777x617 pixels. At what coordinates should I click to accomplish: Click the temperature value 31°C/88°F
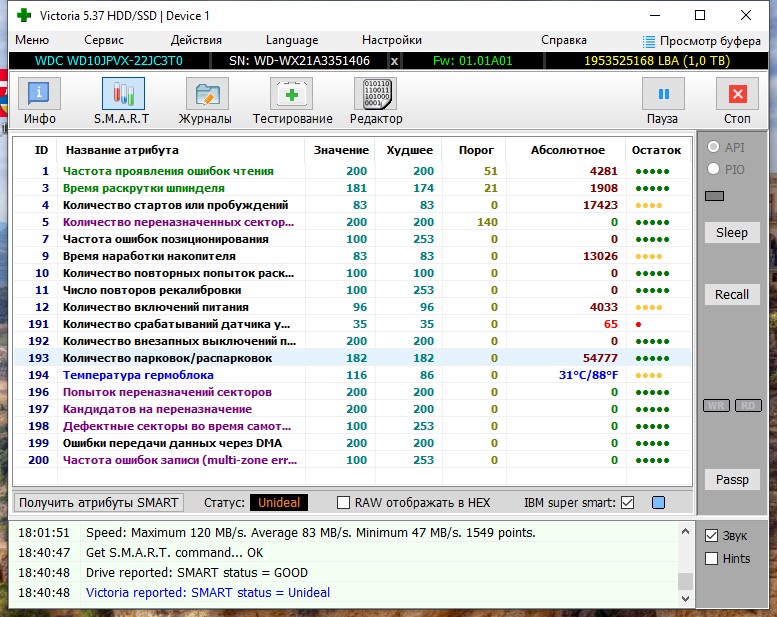tap(588, 375)
